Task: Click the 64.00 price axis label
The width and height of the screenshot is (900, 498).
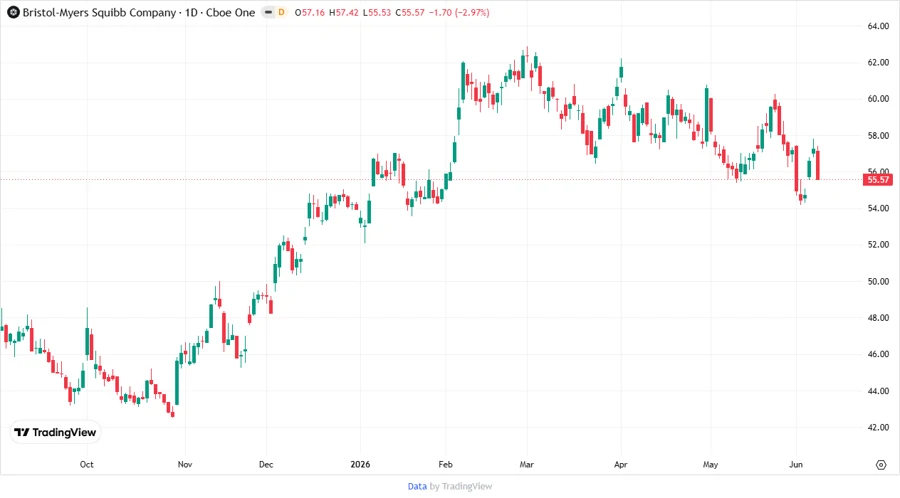Action: click(x=878, y=26)
